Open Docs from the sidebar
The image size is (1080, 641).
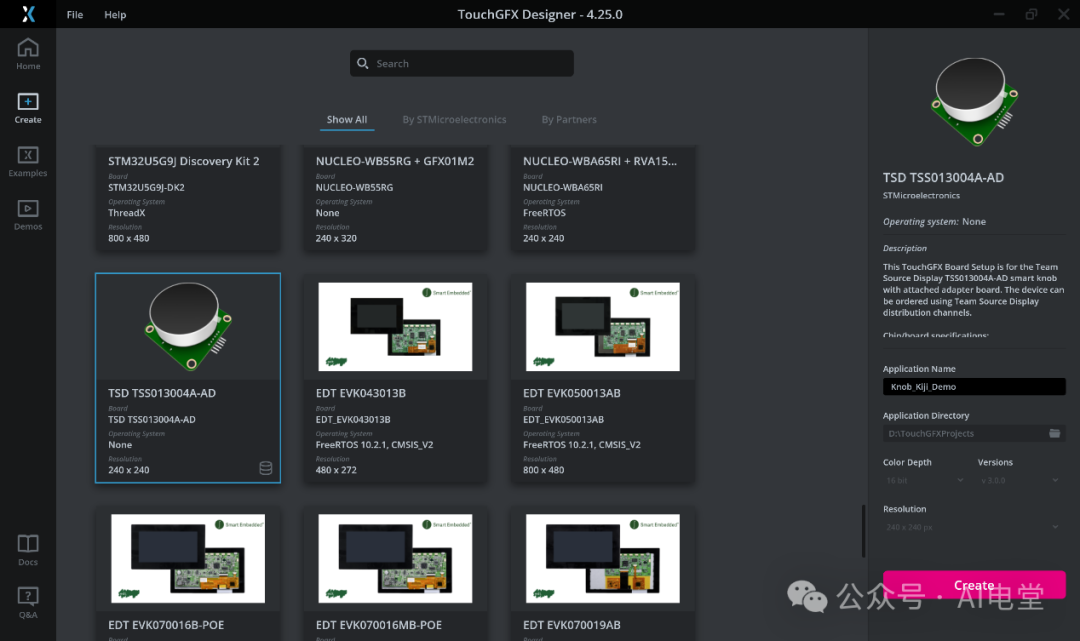[27, 547]
